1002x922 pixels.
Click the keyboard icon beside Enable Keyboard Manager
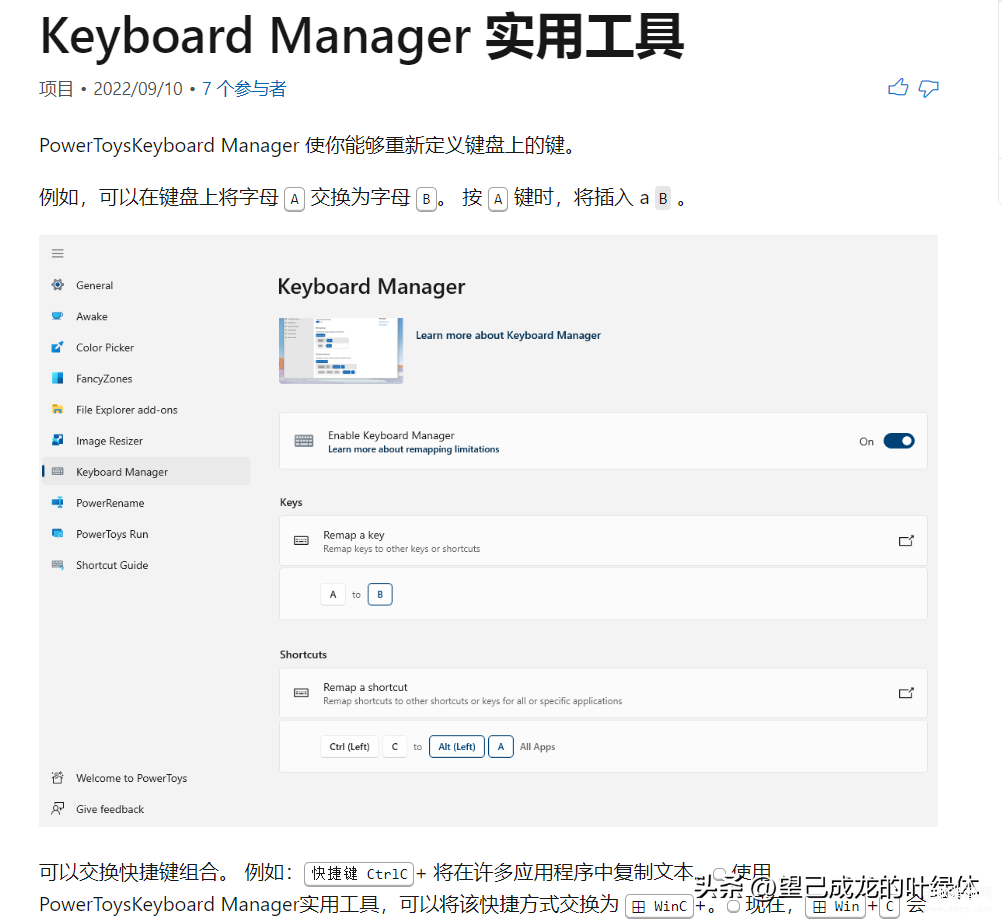coord(304,441)
